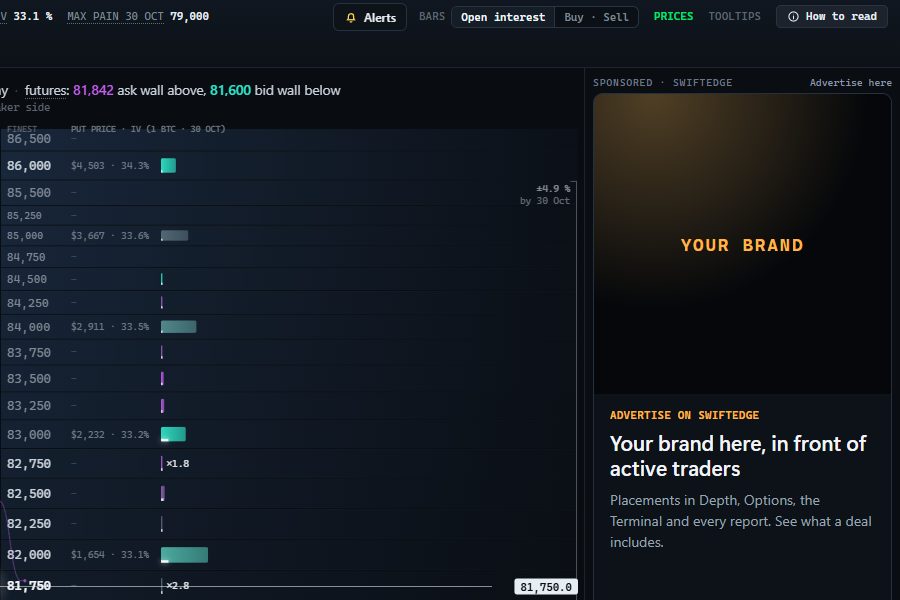Viewport: 900px width, 600px height.
Task: Click the 84,000 strike bar
Action: click(x=179, y=327)
